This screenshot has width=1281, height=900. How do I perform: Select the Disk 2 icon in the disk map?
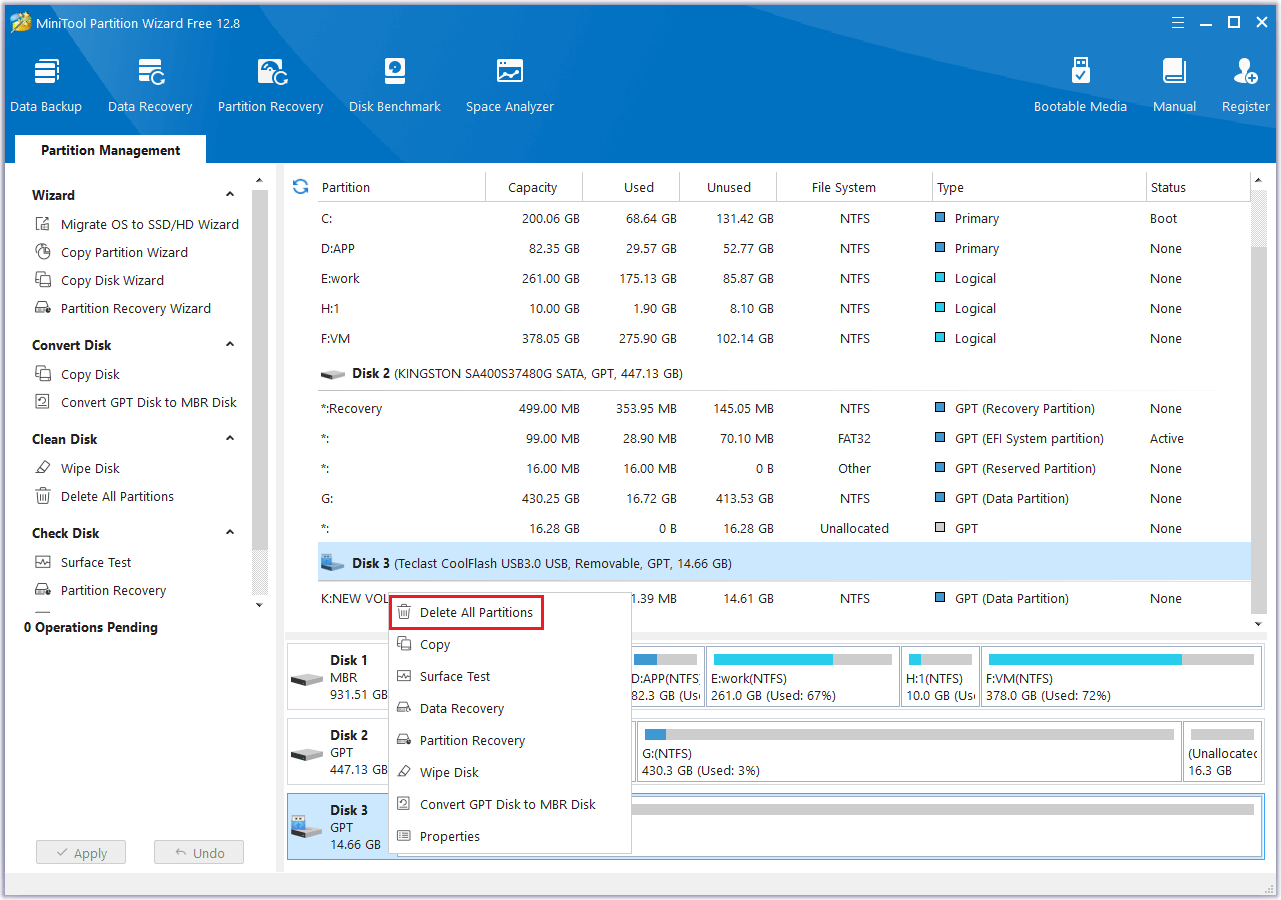pyautogui.click(x=307, y=753)
